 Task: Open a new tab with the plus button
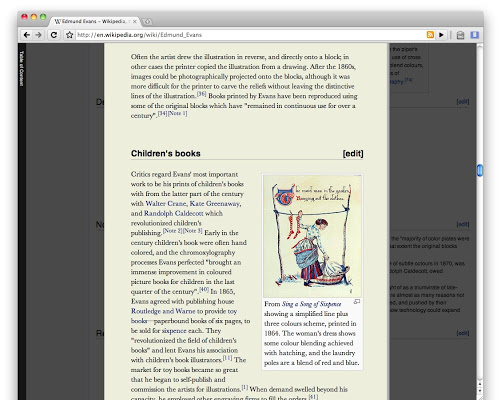[147, 22]
